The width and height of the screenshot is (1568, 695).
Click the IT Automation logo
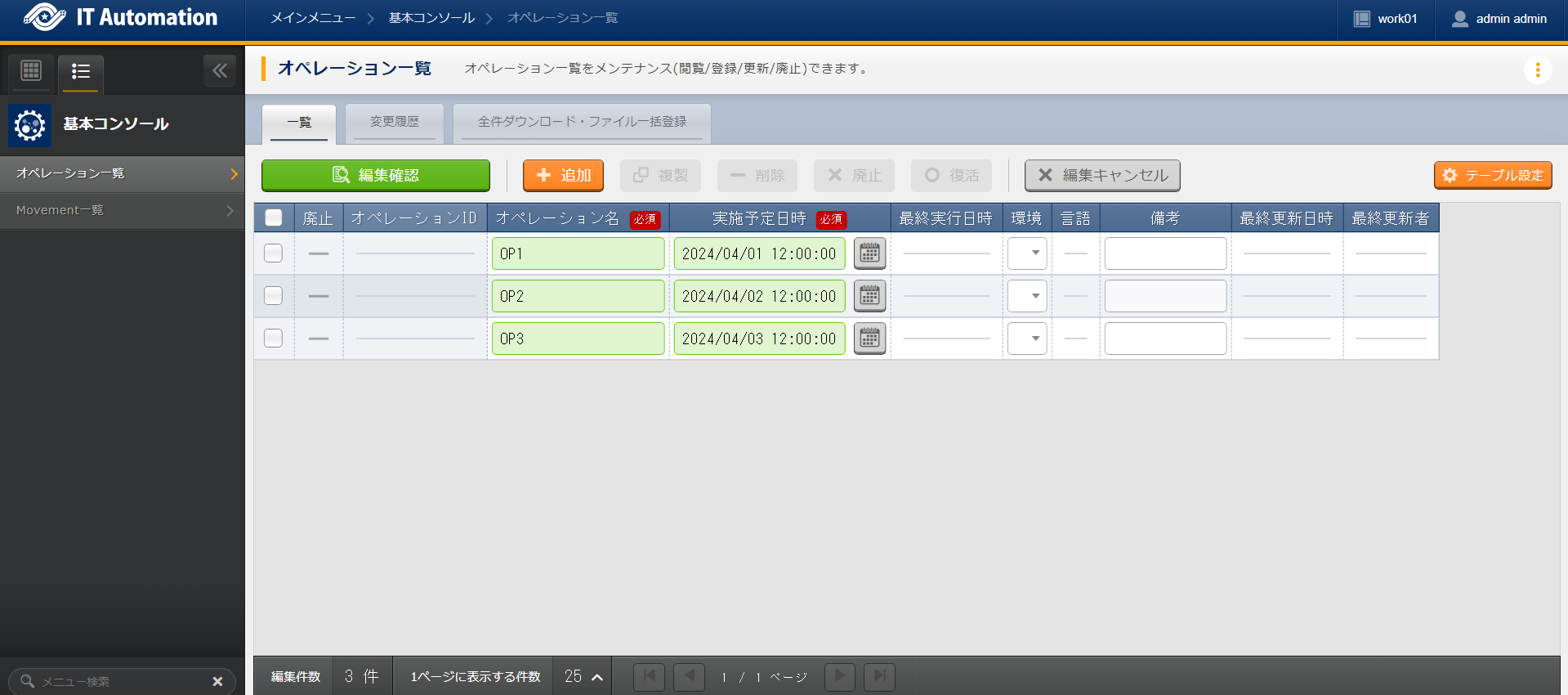(x=121, y=18)
